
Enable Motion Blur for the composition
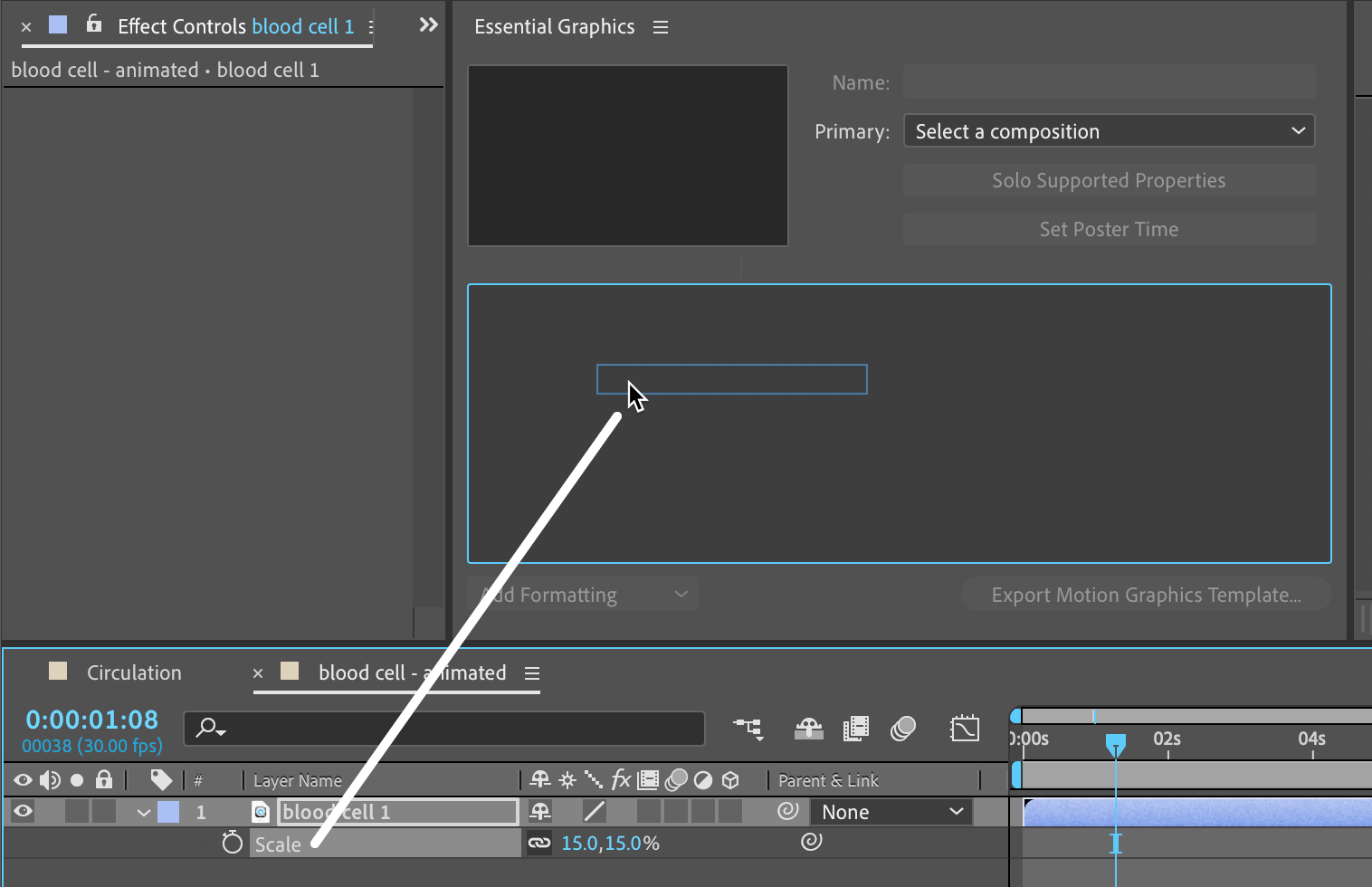(903, 729)
